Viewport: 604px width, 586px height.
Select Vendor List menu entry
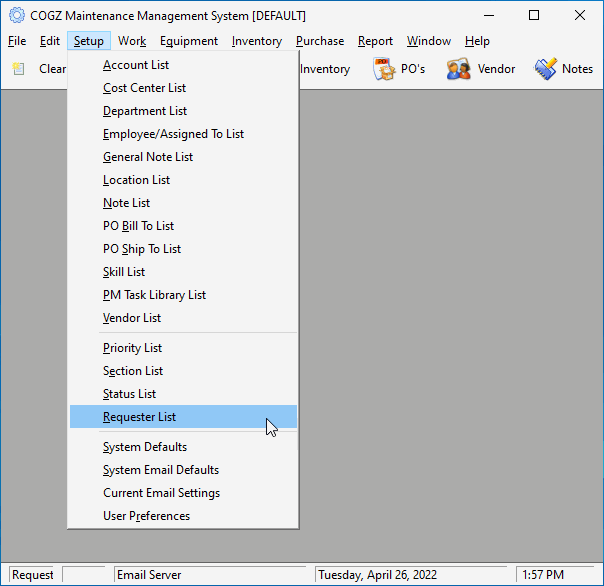tap(183, 318)
